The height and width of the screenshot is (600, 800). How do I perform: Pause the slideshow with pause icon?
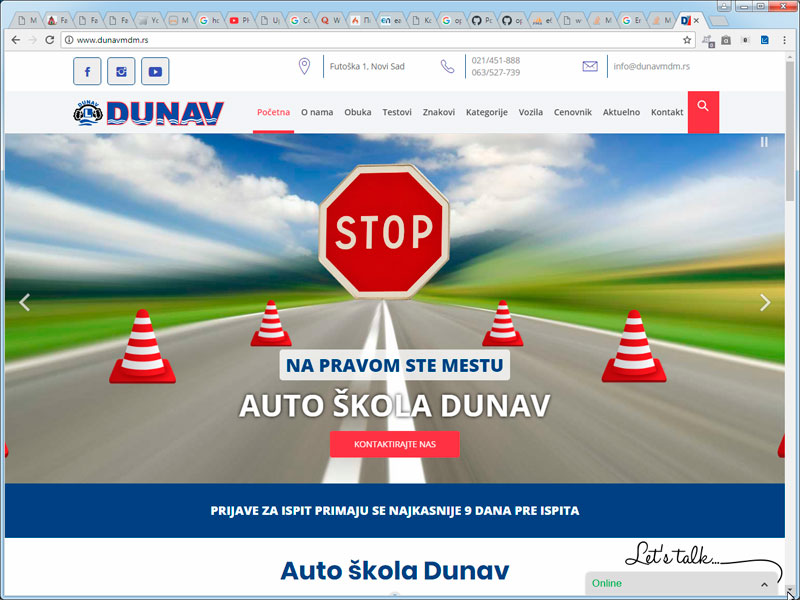764,142
